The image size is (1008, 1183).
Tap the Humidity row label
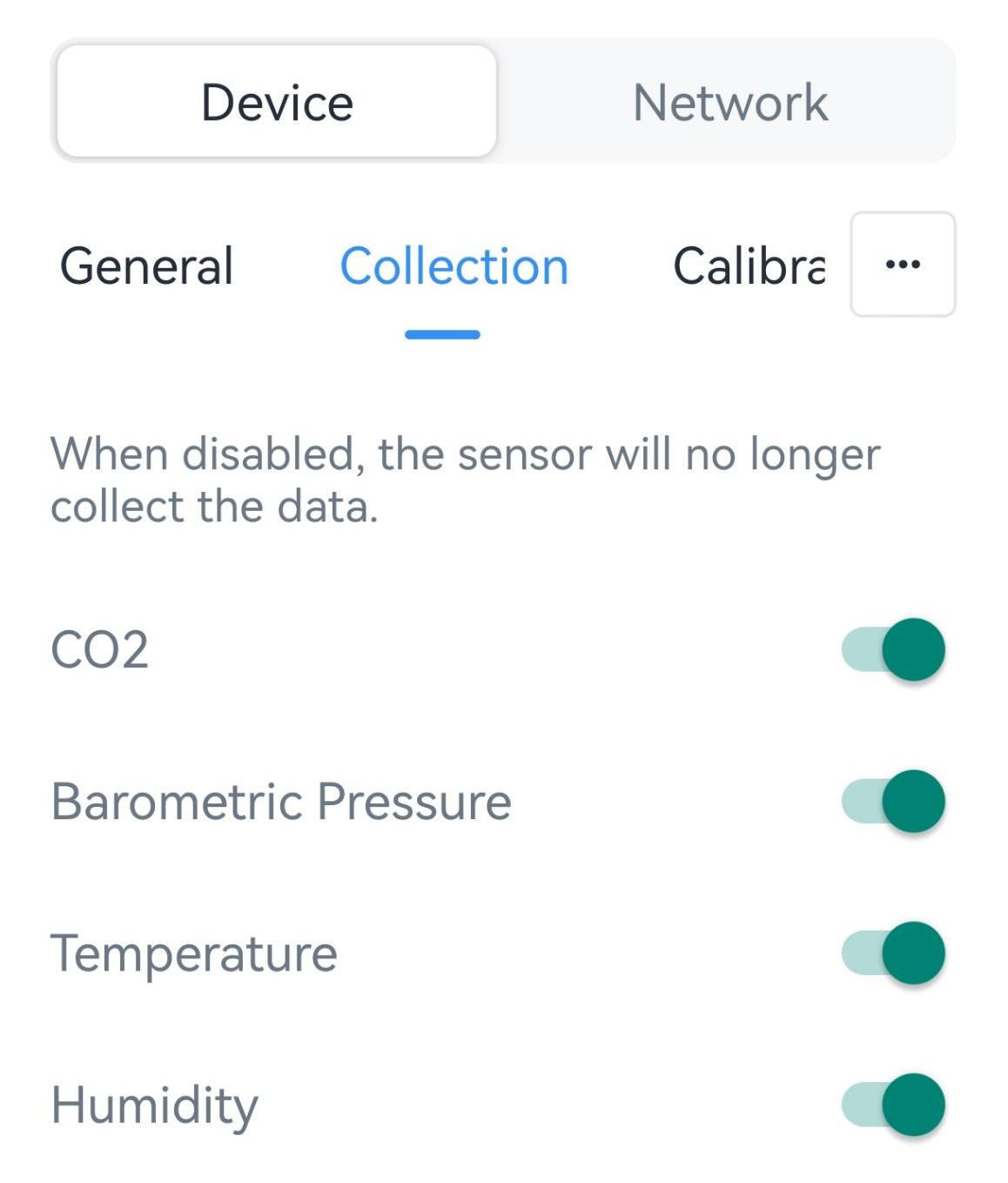(x=155, y=1106)
